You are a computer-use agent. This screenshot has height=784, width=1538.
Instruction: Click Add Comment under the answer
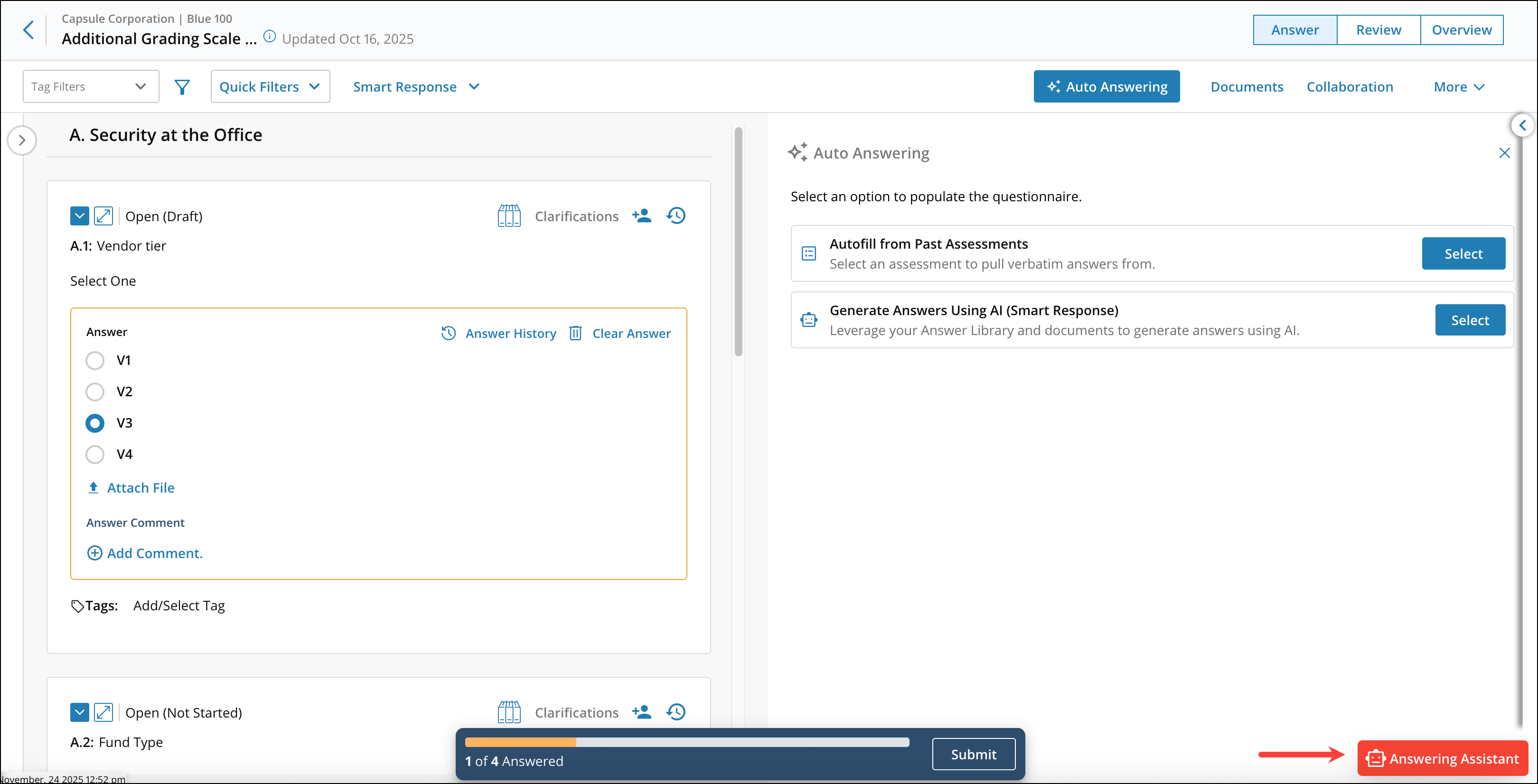click(x=144, y=553)
